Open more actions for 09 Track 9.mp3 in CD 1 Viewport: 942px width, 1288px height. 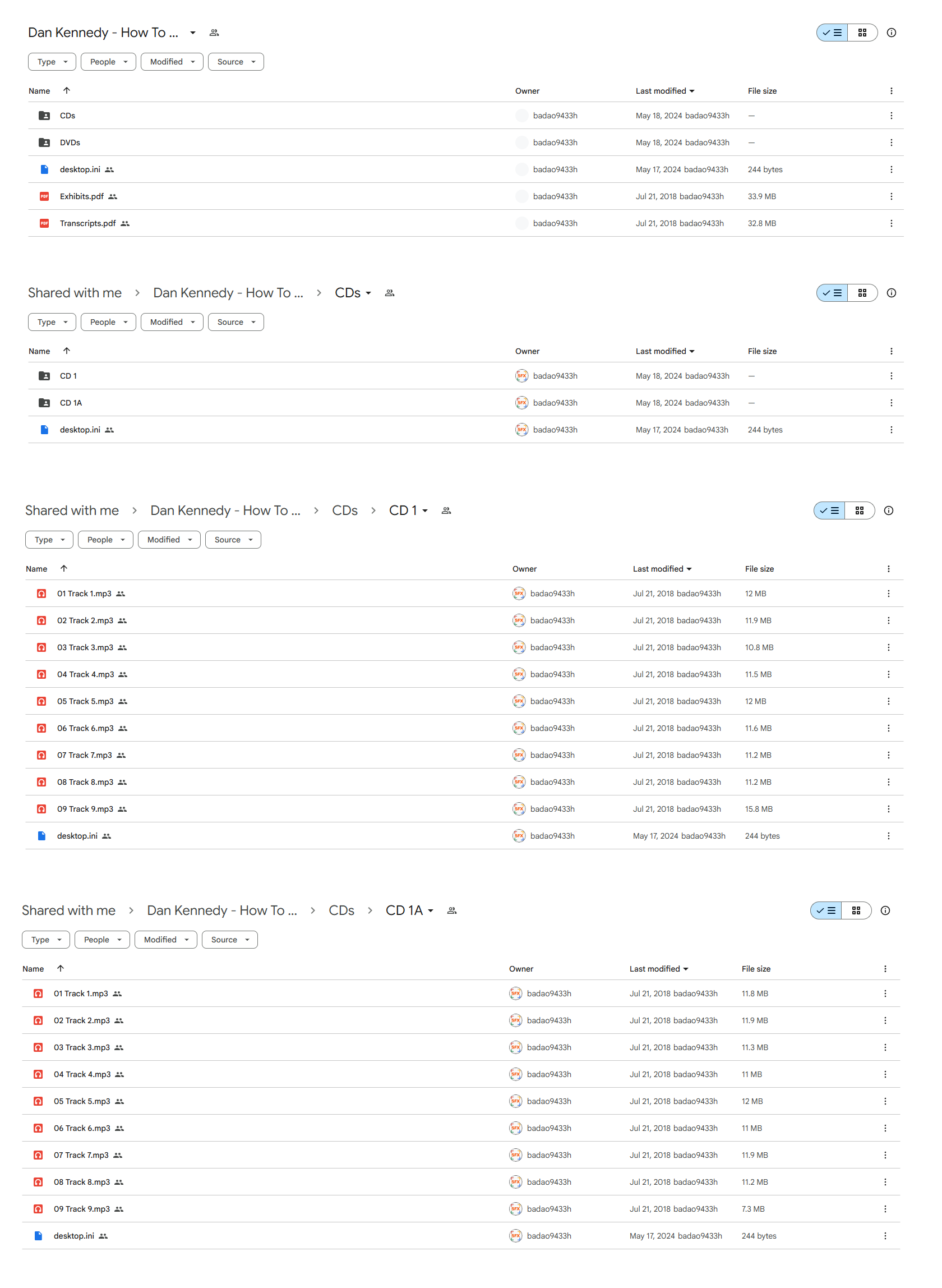point(888,809)
